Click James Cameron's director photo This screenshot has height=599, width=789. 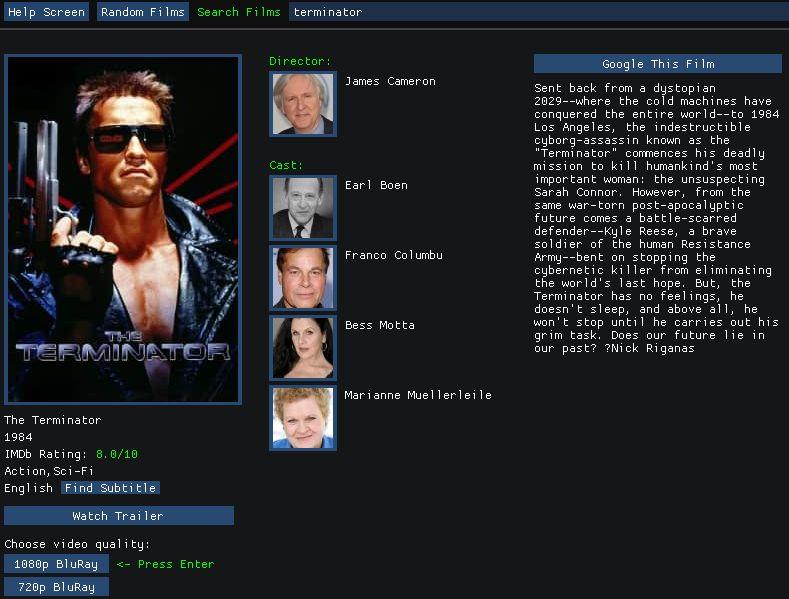pyautogui.click(x=303, y=104)
